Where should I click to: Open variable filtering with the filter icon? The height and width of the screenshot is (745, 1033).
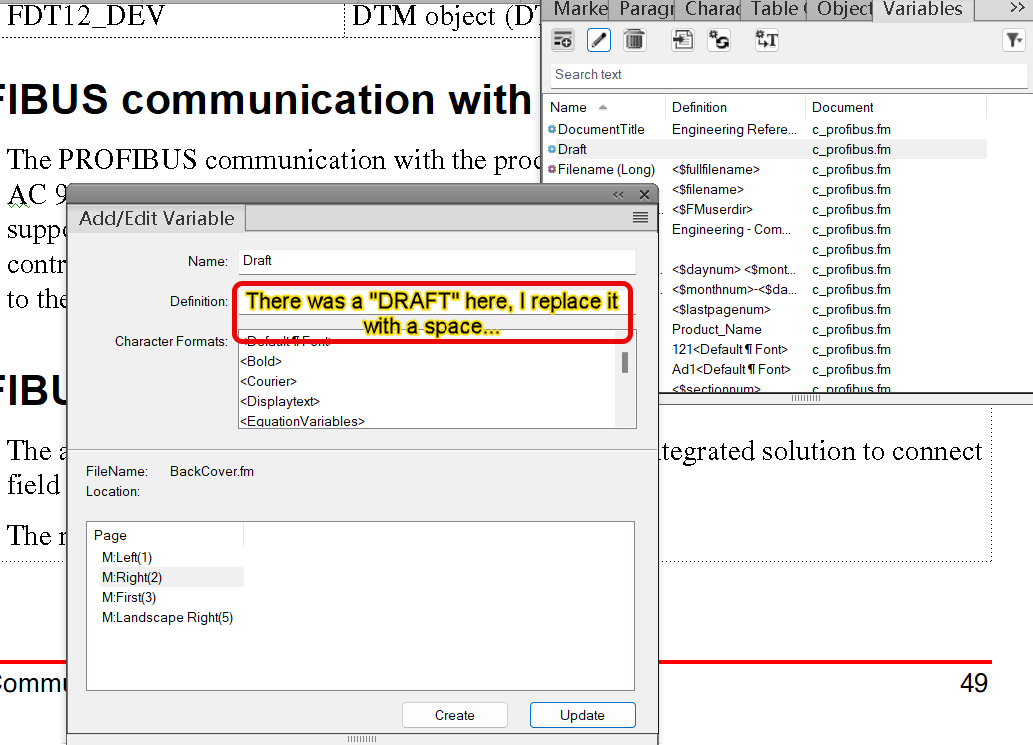1013,39
